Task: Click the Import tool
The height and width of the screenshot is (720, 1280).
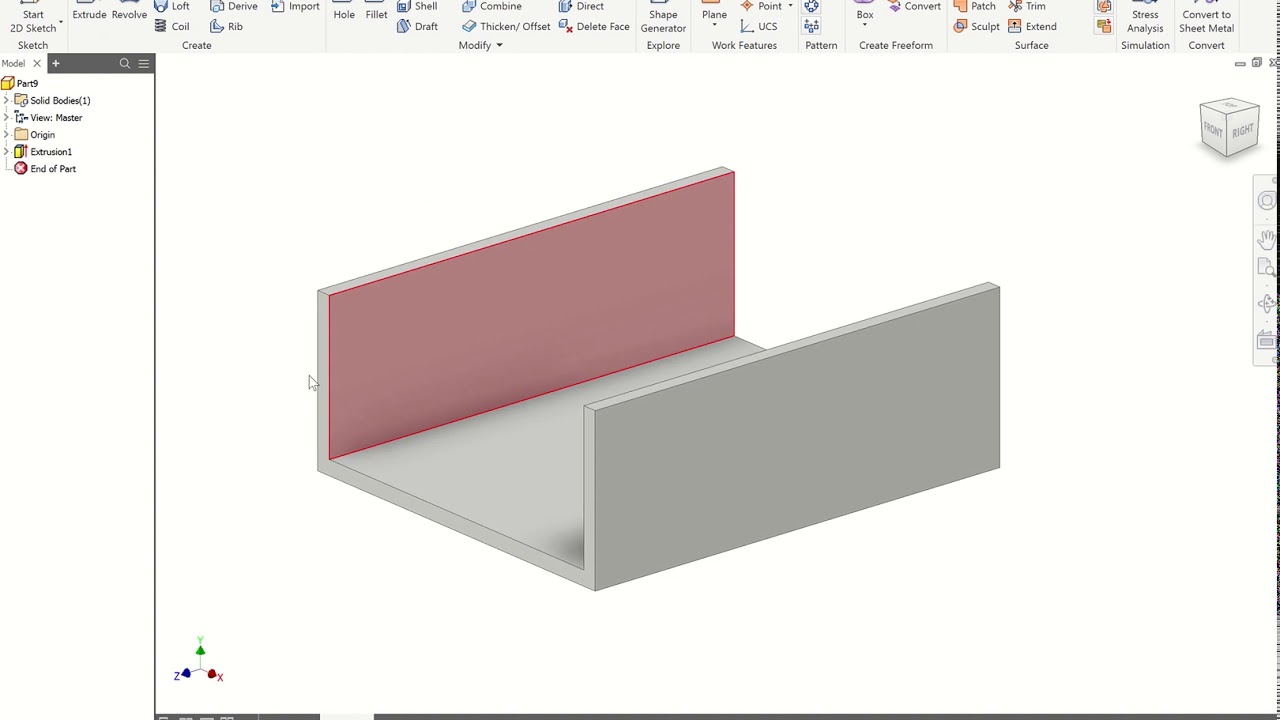Action: [295, 6]
